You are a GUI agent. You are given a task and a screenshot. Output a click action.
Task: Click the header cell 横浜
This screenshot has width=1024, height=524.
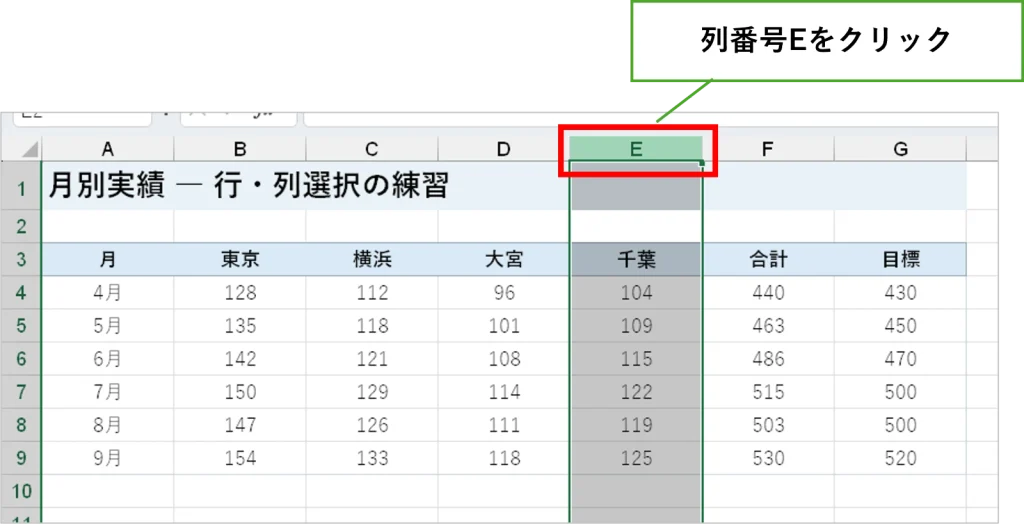pos(372,259)
